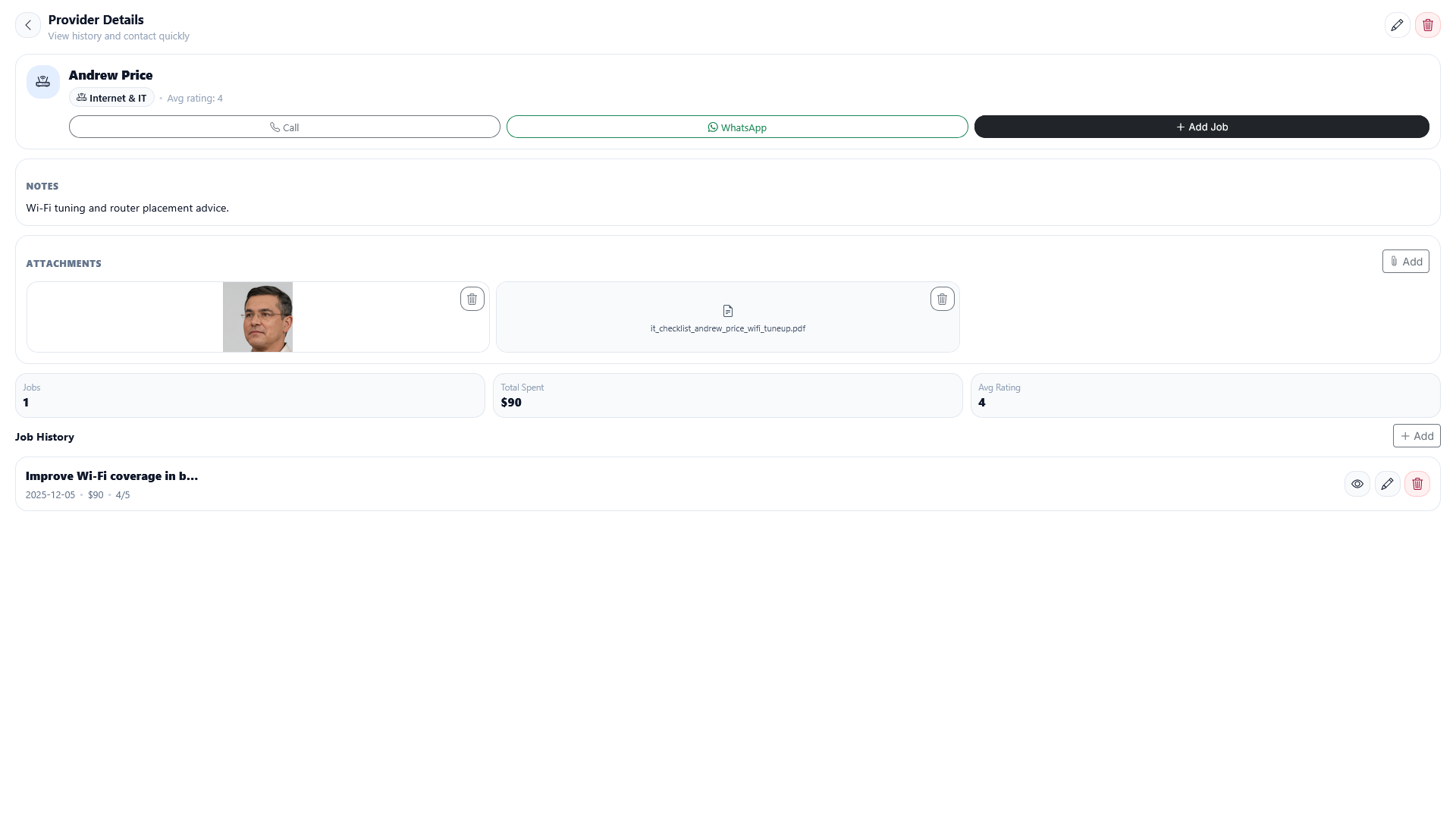The width and height of the screenshot is (1456, 819).
Task: Message the provider via WhatsApp button
Action: tap(736, 127)
